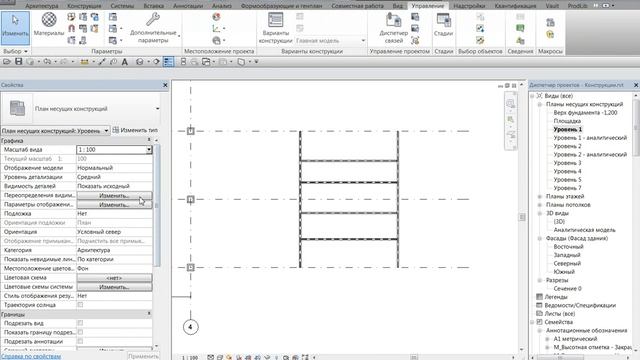Select the Восточный elevation in browser

point(568,247)
